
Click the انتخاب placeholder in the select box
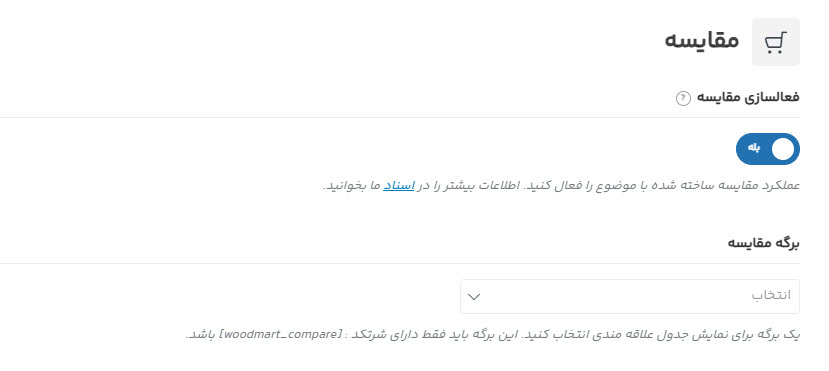[771, 295]
